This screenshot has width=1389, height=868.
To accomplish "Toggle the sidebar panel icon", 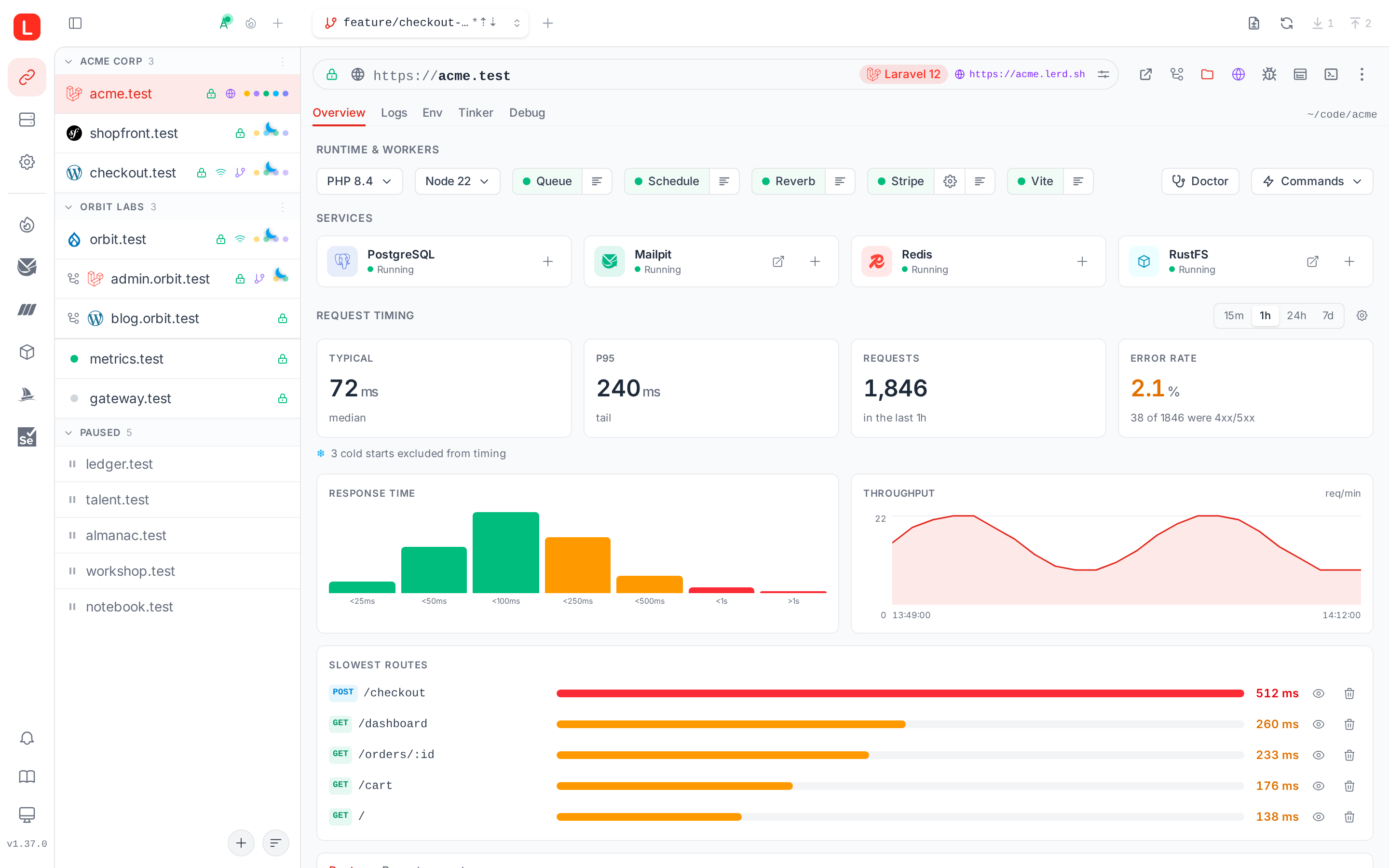I will [x=75, y=23].
